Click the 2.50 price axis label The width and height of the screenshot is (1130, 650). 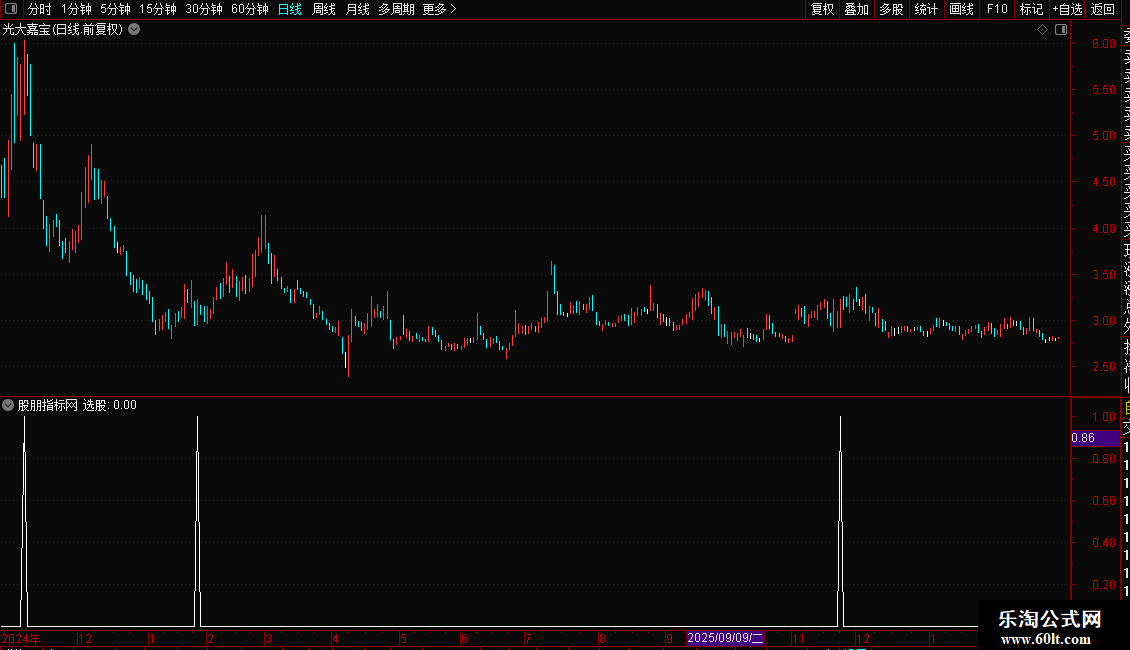click(x=1103, y=367)
